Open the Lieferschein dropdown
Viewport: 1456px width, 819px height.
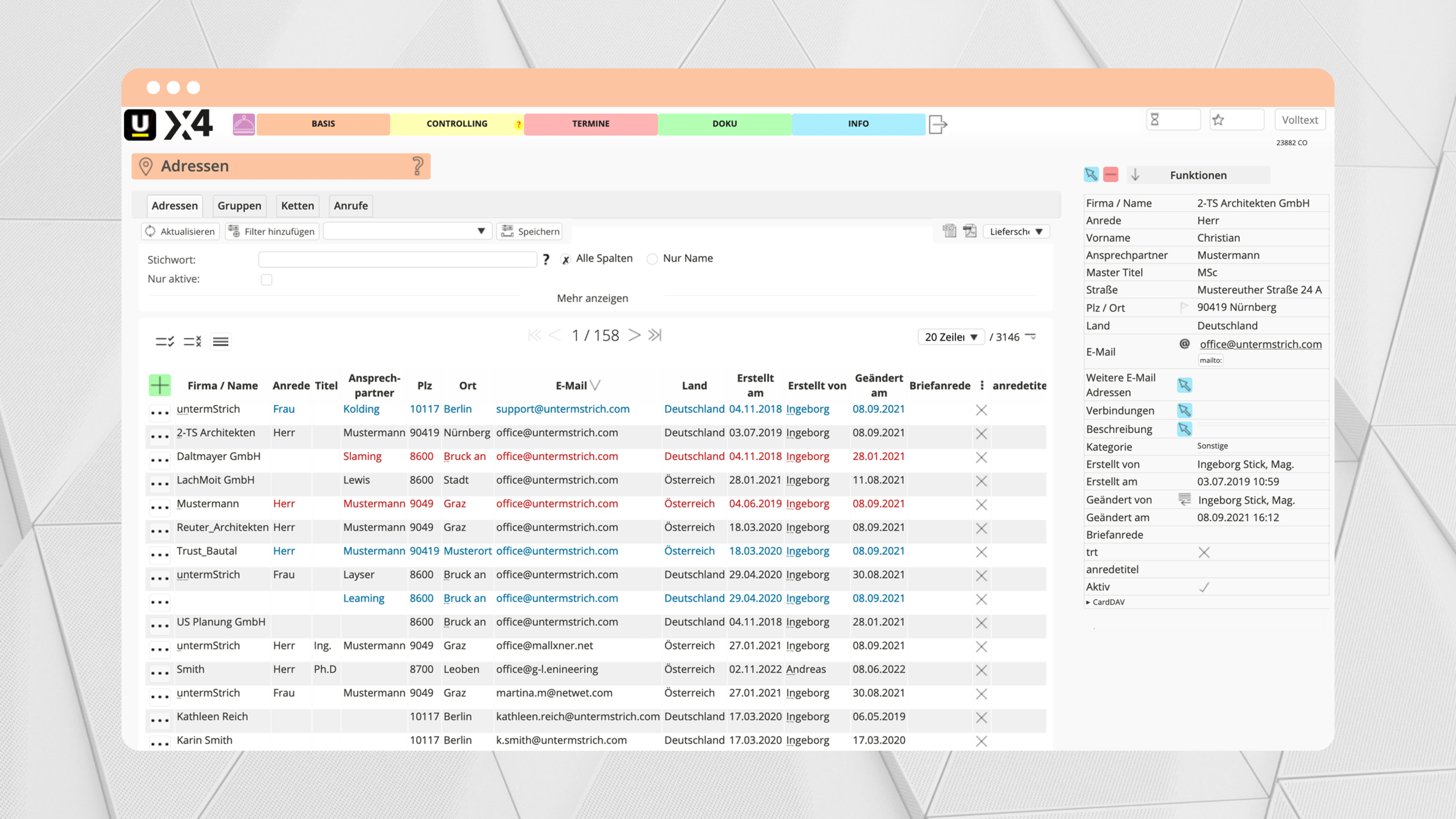point(1016,231)
